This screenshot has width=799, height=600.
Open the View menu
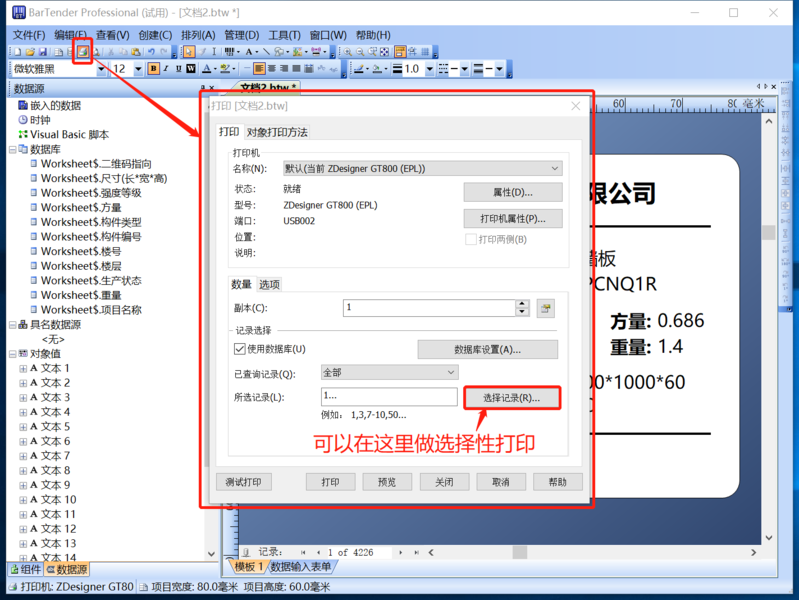113,35
